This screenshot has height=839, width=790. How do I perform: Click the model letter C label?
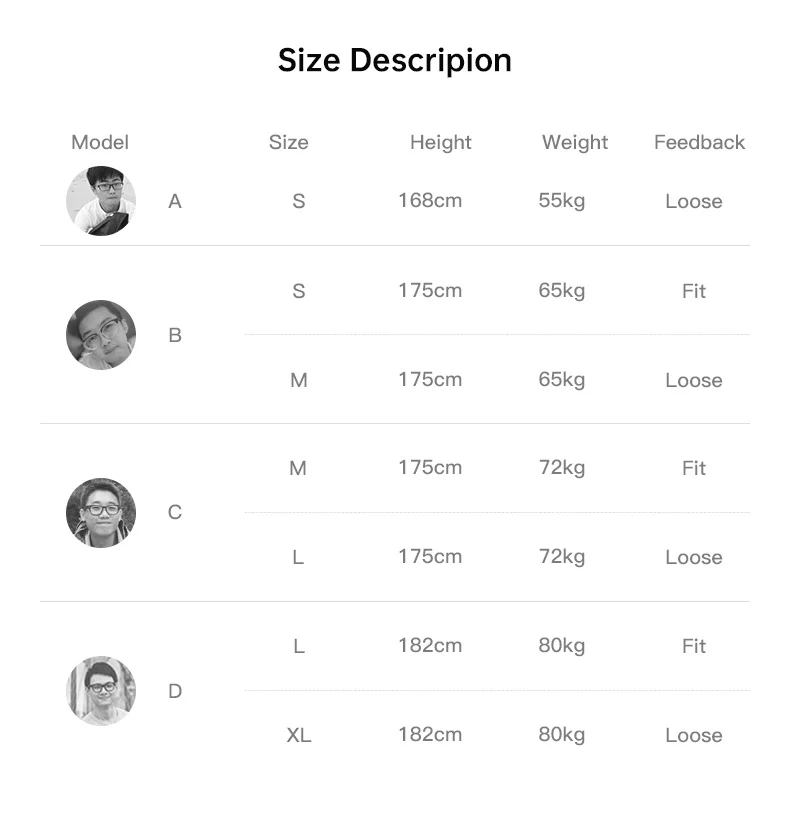coord(175,513)
